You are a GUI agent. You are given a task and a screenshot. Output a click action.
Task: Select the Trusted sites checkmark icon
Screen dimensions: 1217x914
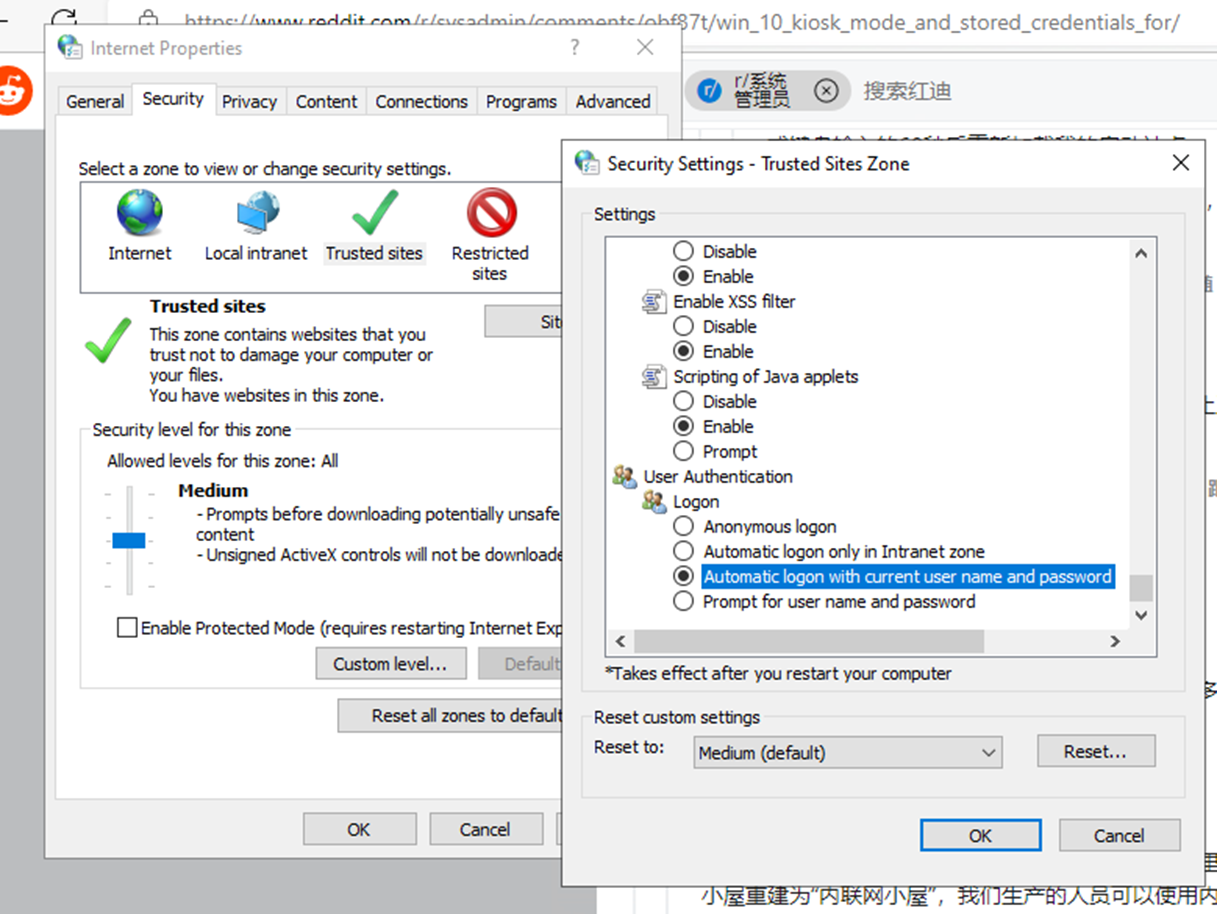374,213
